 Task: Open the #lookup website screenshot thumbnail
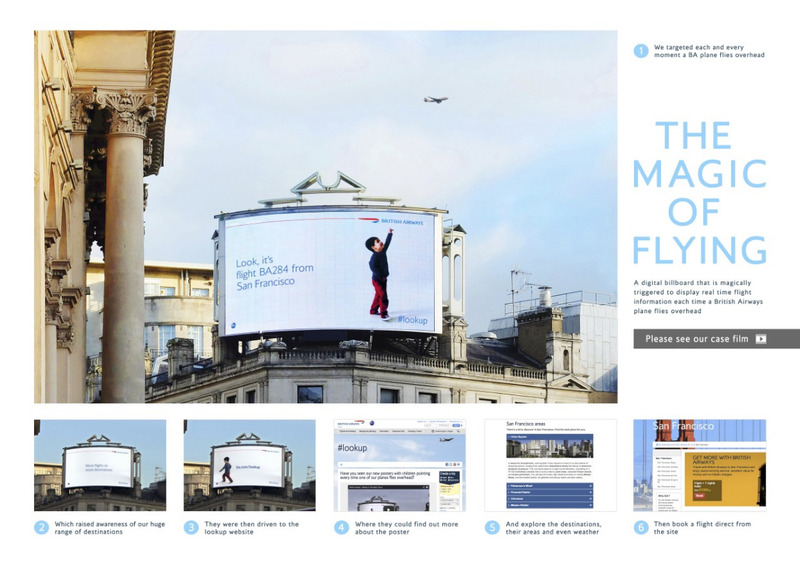click(399, 465)
